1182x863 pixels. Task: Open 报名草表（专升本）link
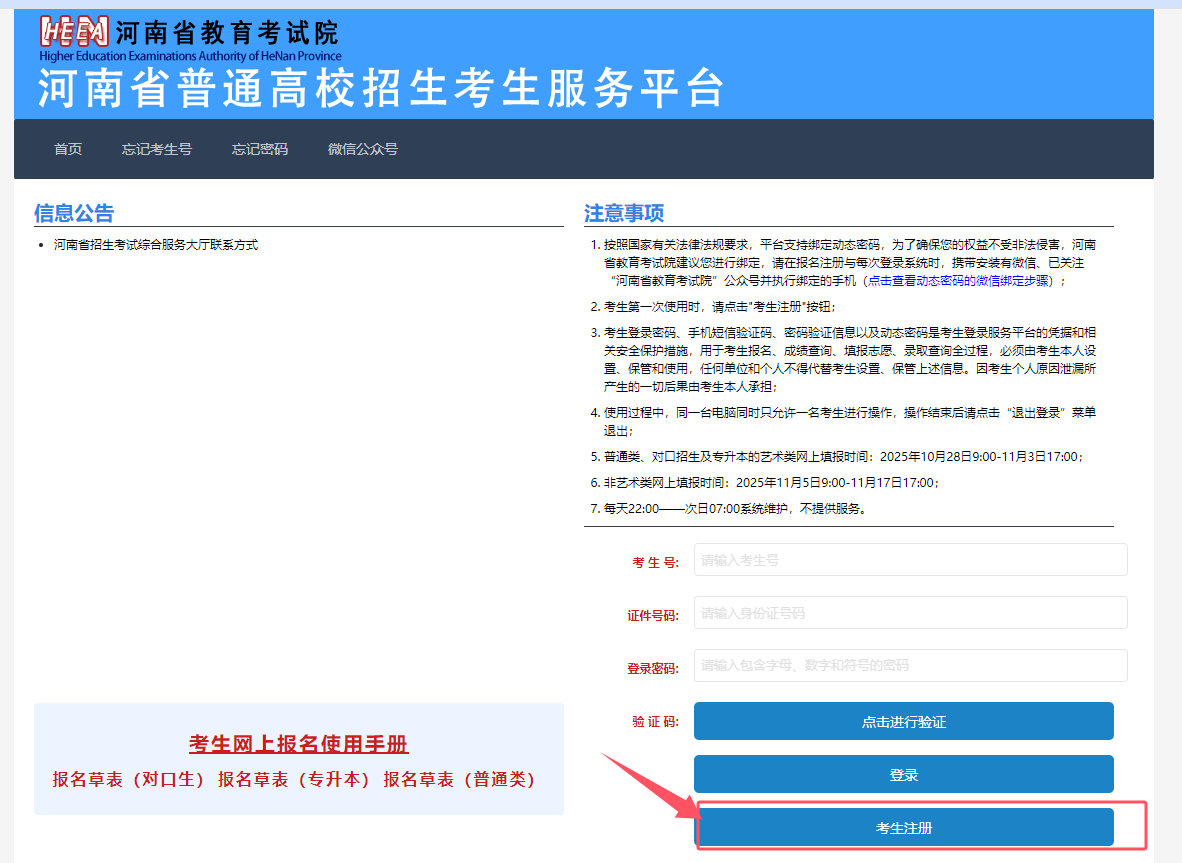point(294,779)
